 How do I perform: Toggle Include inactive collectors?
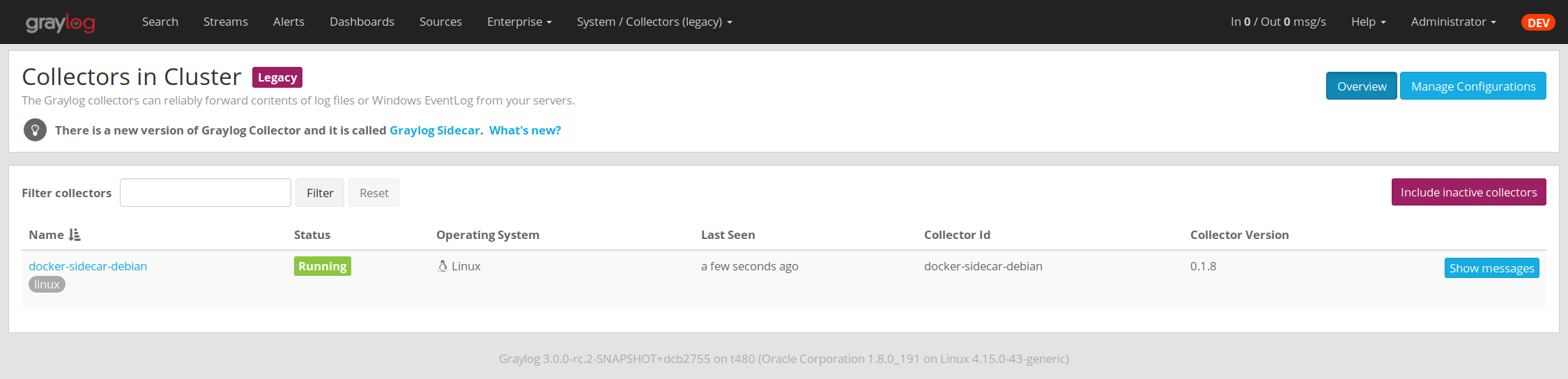click(1468, 192)
